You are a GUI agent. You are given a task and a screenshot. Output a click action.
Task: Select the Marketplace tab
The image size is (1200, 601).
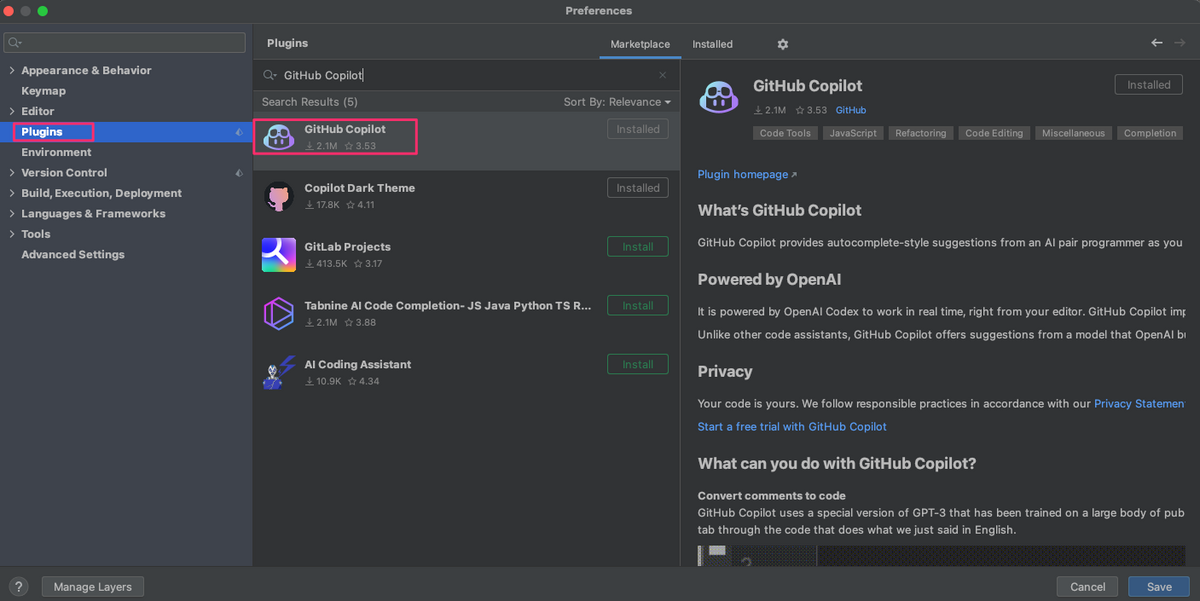pyautogui.click(x=639, y=44)
